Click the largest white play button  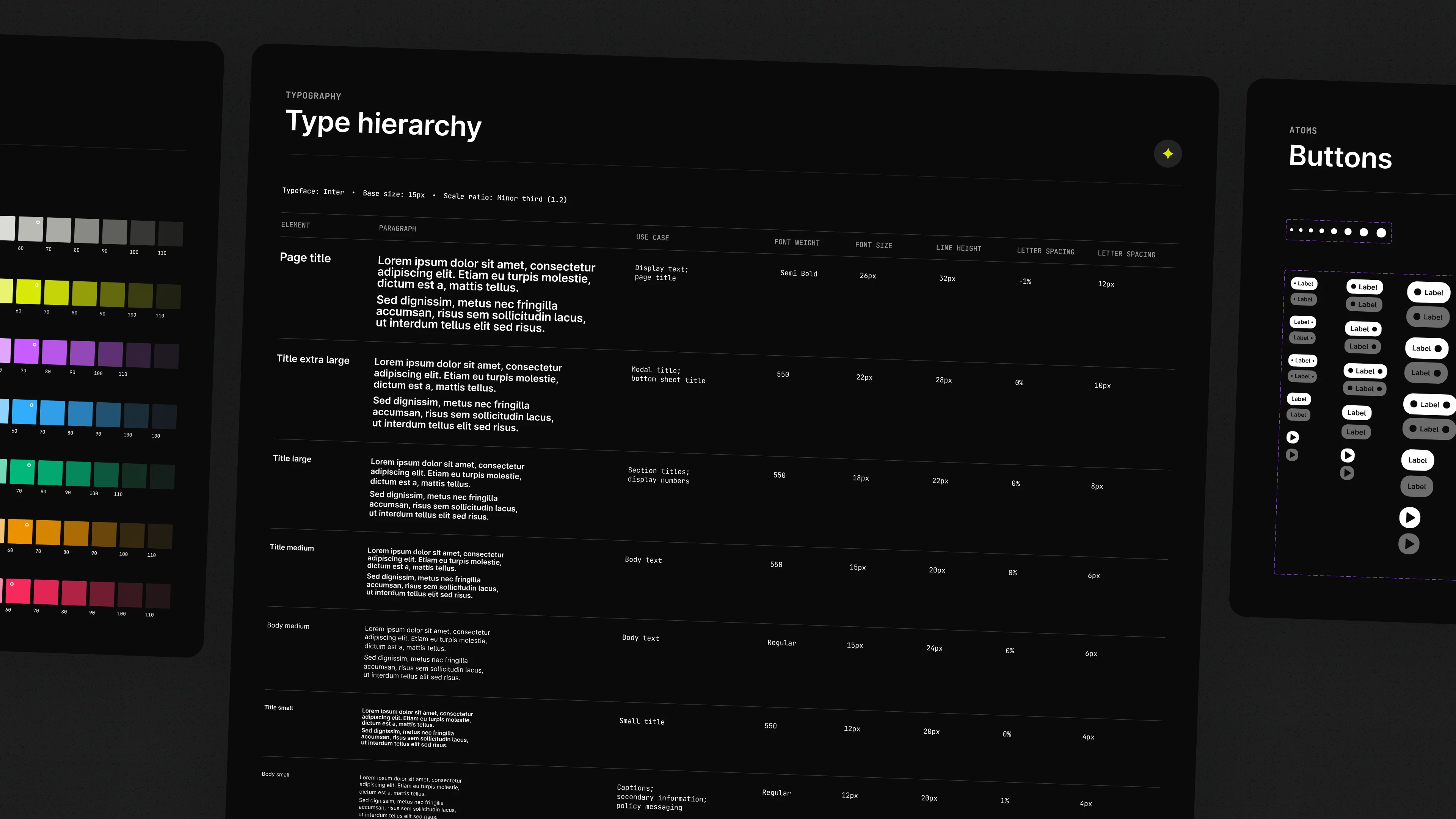[x=1410, y=517]
